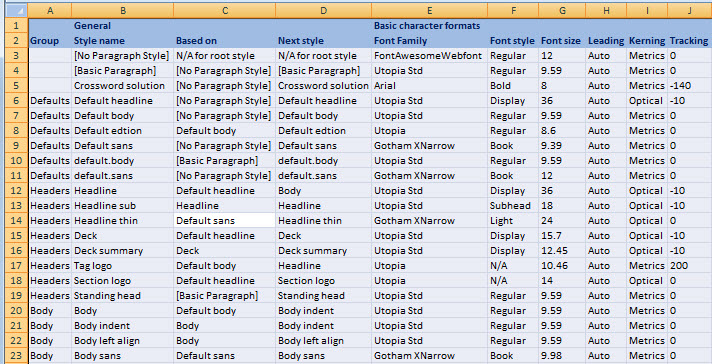Click the 'Font size' header cell
712x364 pixels.
click(562, 40)
